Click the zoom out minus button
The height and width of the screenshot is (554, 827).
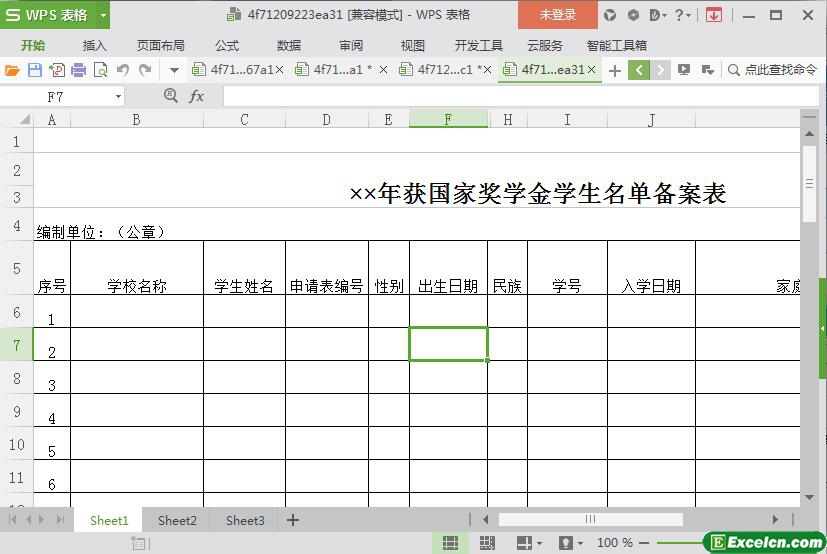644,542
